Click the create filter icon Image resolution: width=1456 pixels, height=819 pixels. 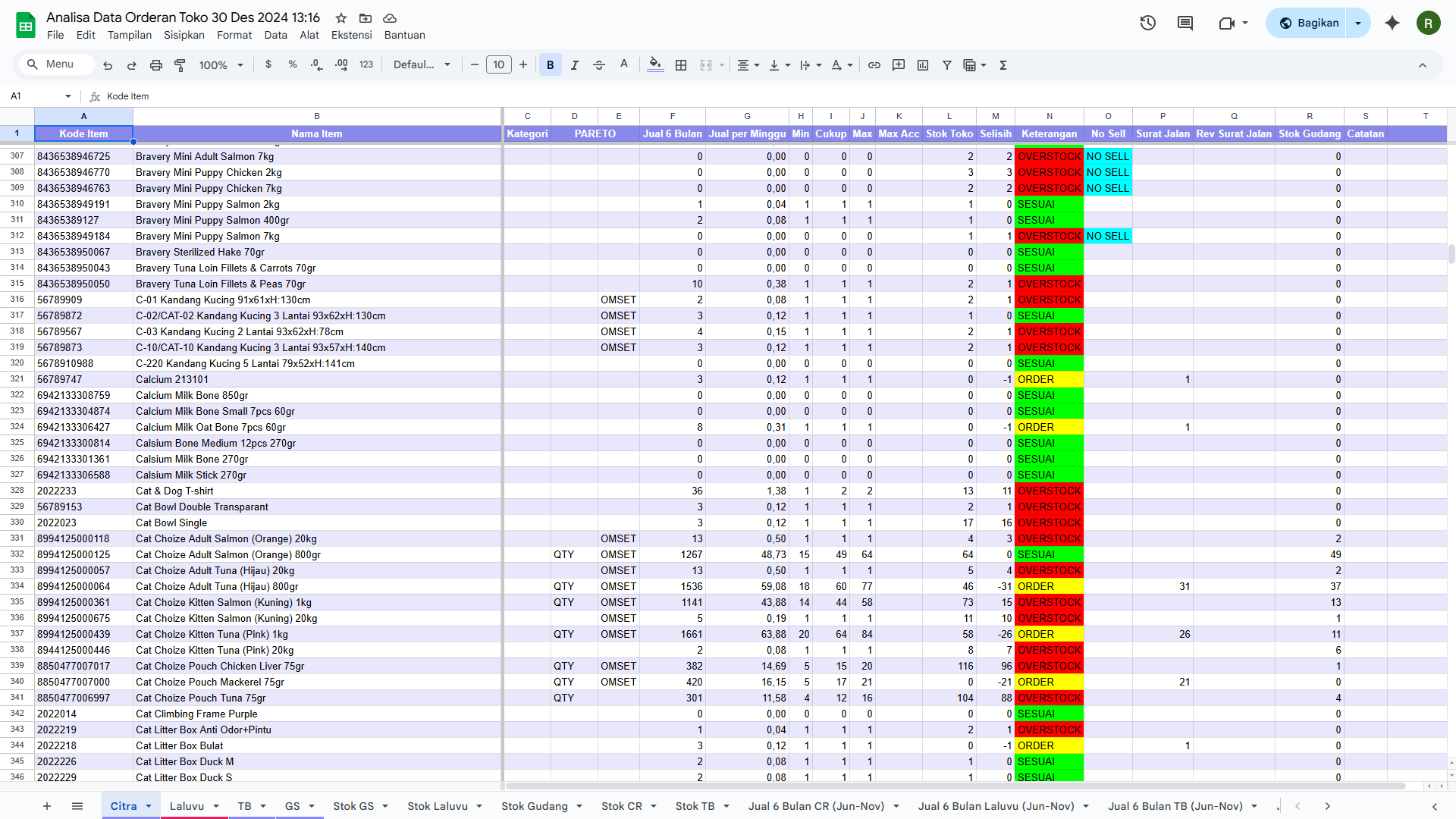click(947, 65)
